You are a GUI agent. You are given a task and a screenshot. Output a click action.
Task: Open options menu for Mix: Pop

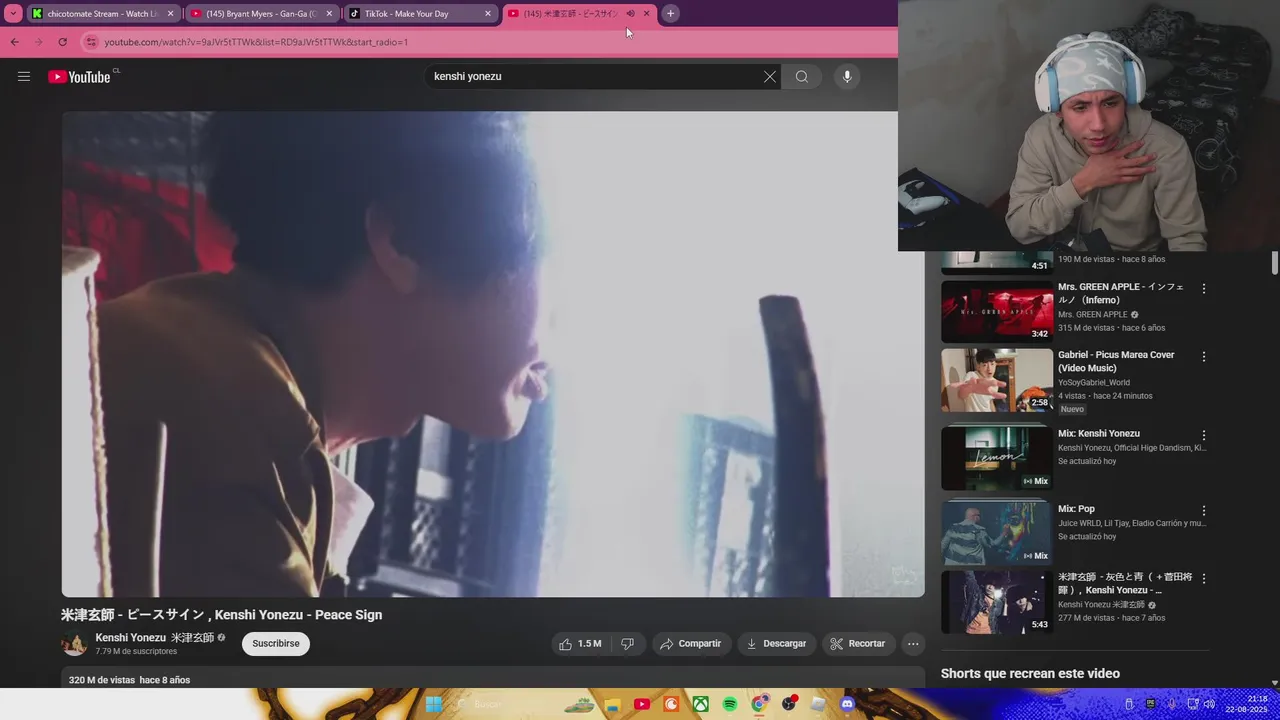click(x=1204, y=511)
